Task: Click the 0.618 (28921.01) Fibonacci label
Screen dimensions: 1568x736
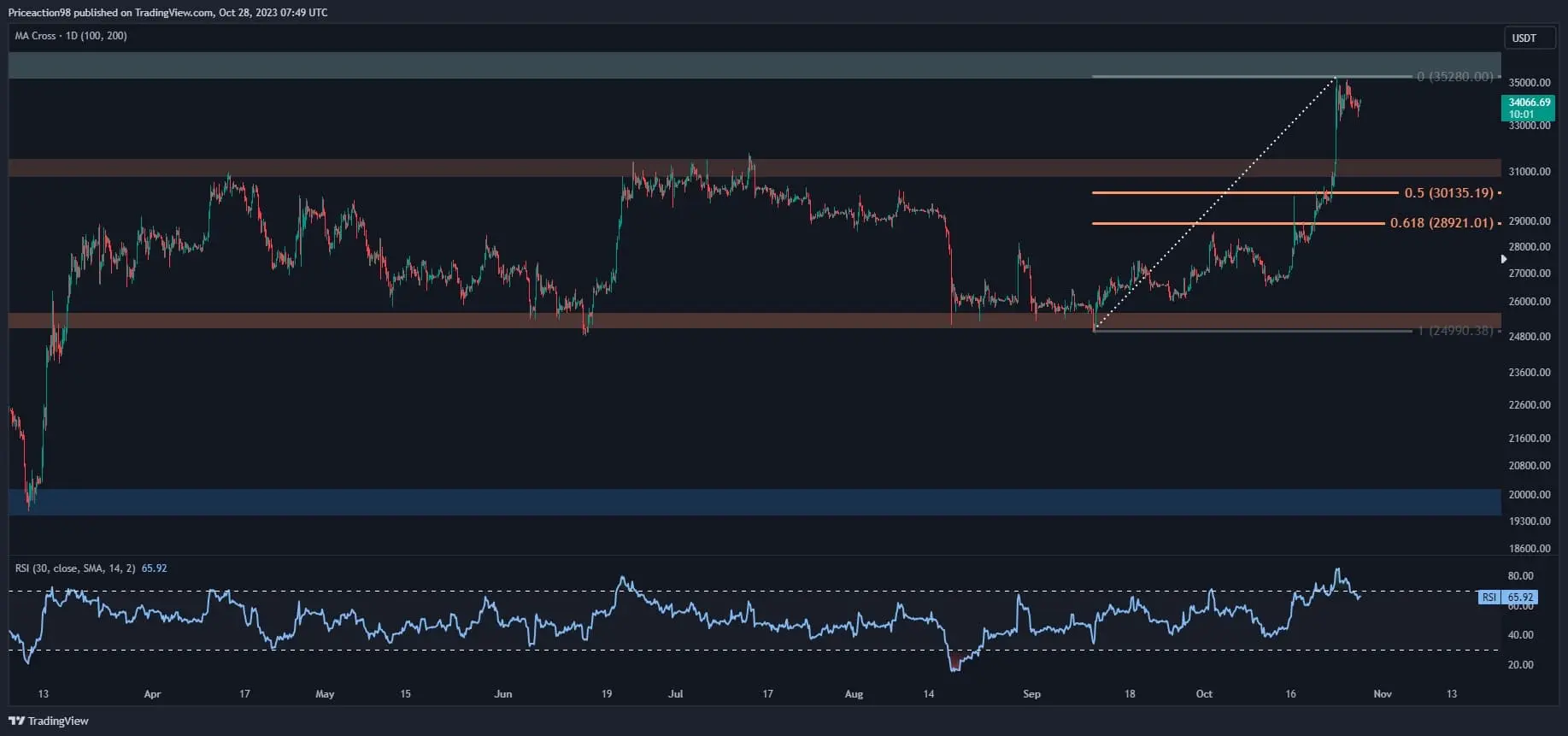Action: 1442,223
